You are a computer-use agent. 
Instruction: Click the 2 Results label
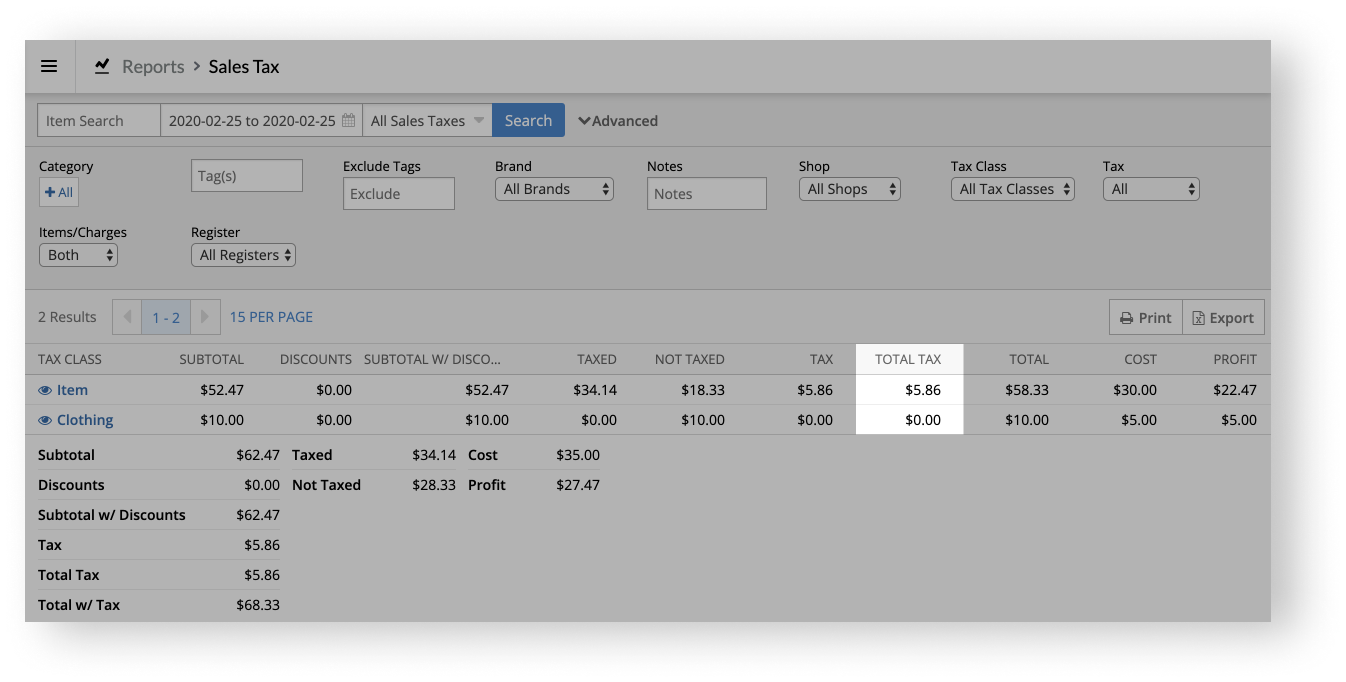point(67,317)
